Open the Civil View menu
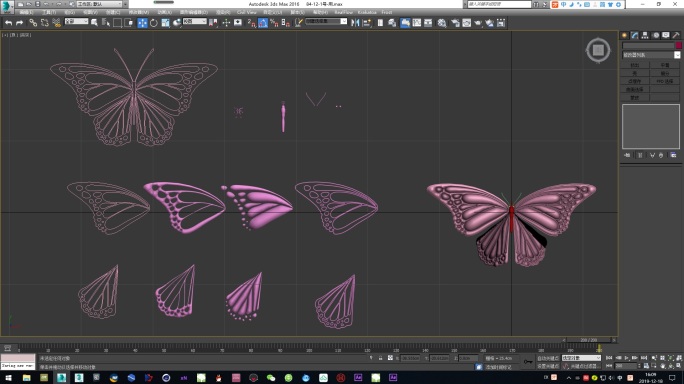684x384 pixels. pos(246,12)
